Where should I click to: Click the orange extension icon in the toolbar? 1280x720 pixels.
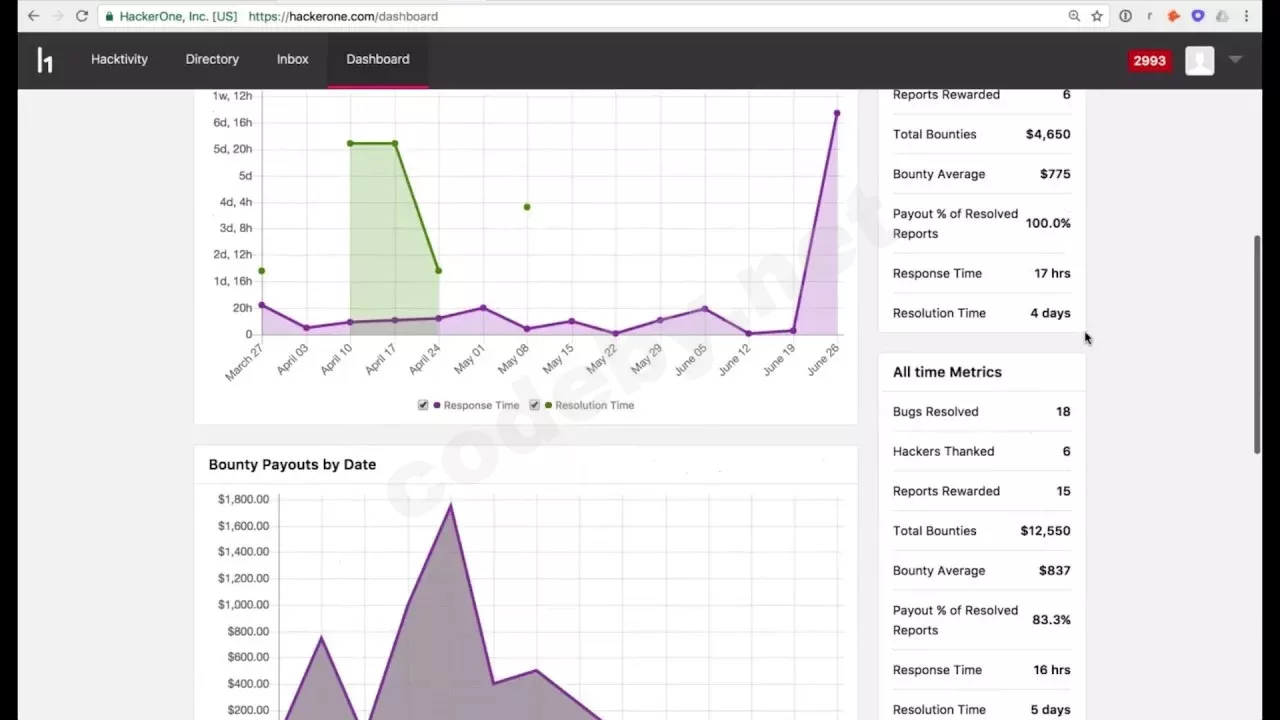pyautogui.click(x=1174, y=16)
